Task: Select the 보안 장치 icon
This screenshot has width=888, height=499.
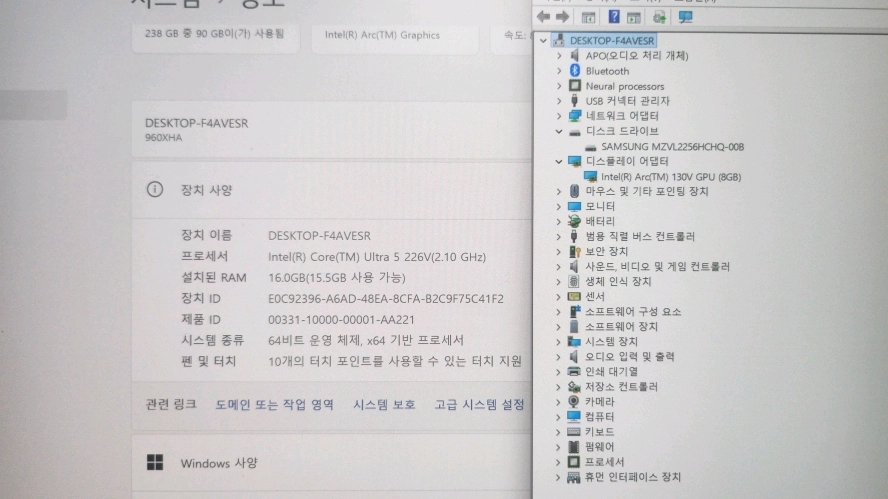Action: pos(574,251)
